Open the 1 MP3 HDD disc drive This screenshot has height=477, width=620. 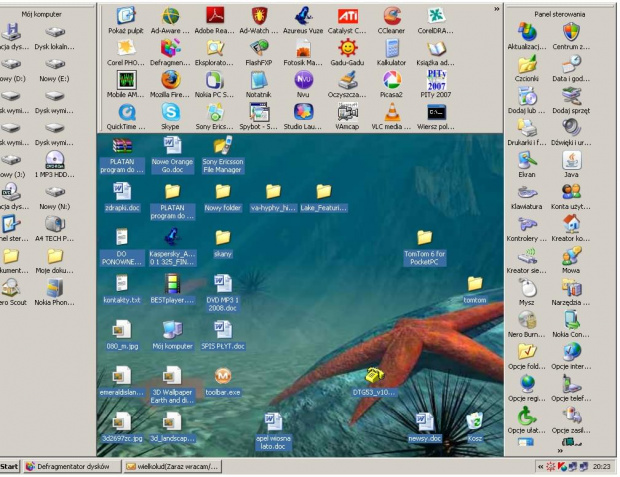55,165
